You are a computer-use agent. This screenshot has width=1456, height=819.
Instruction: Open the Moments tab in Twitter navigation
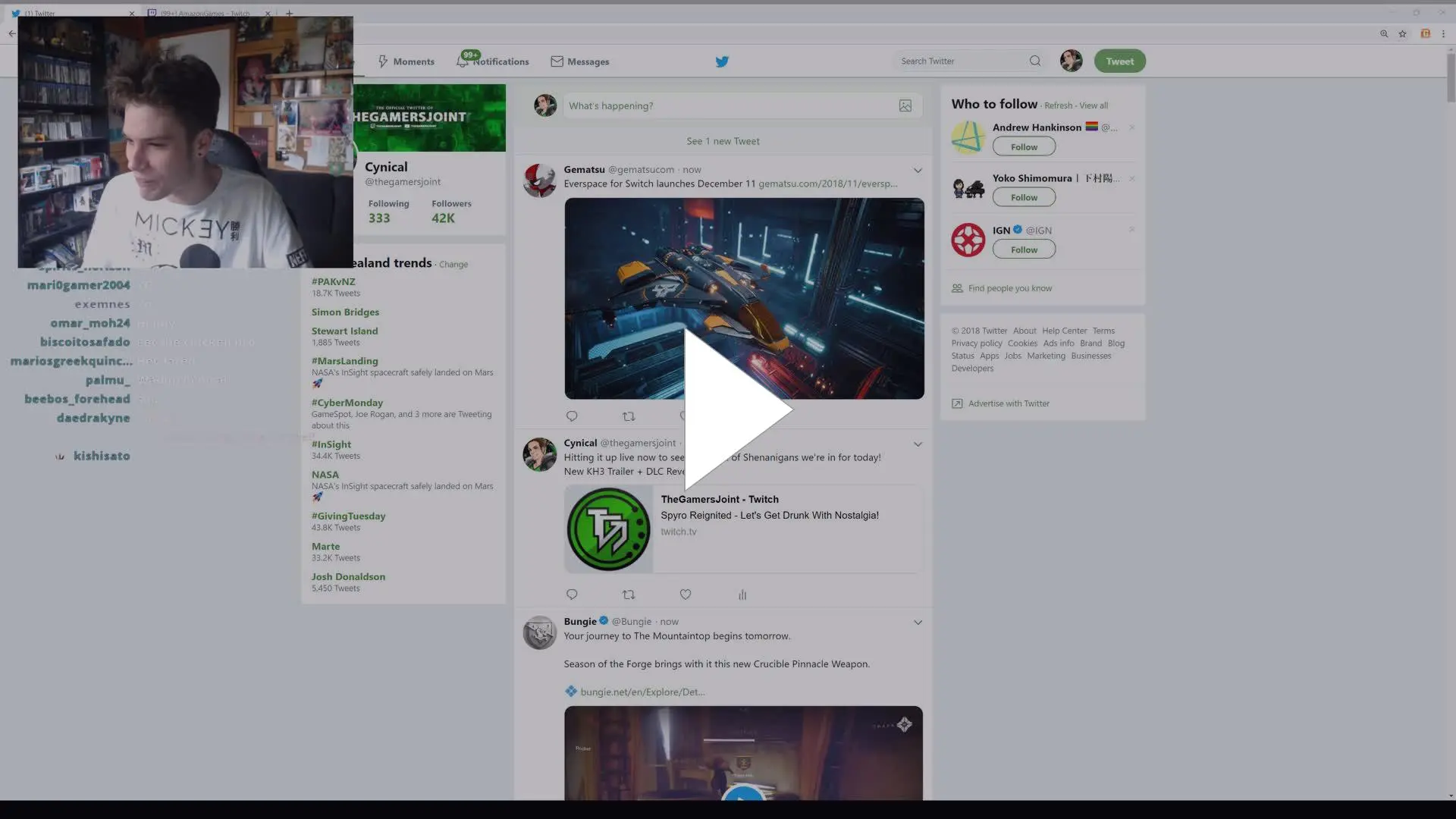tap(406, 61)
